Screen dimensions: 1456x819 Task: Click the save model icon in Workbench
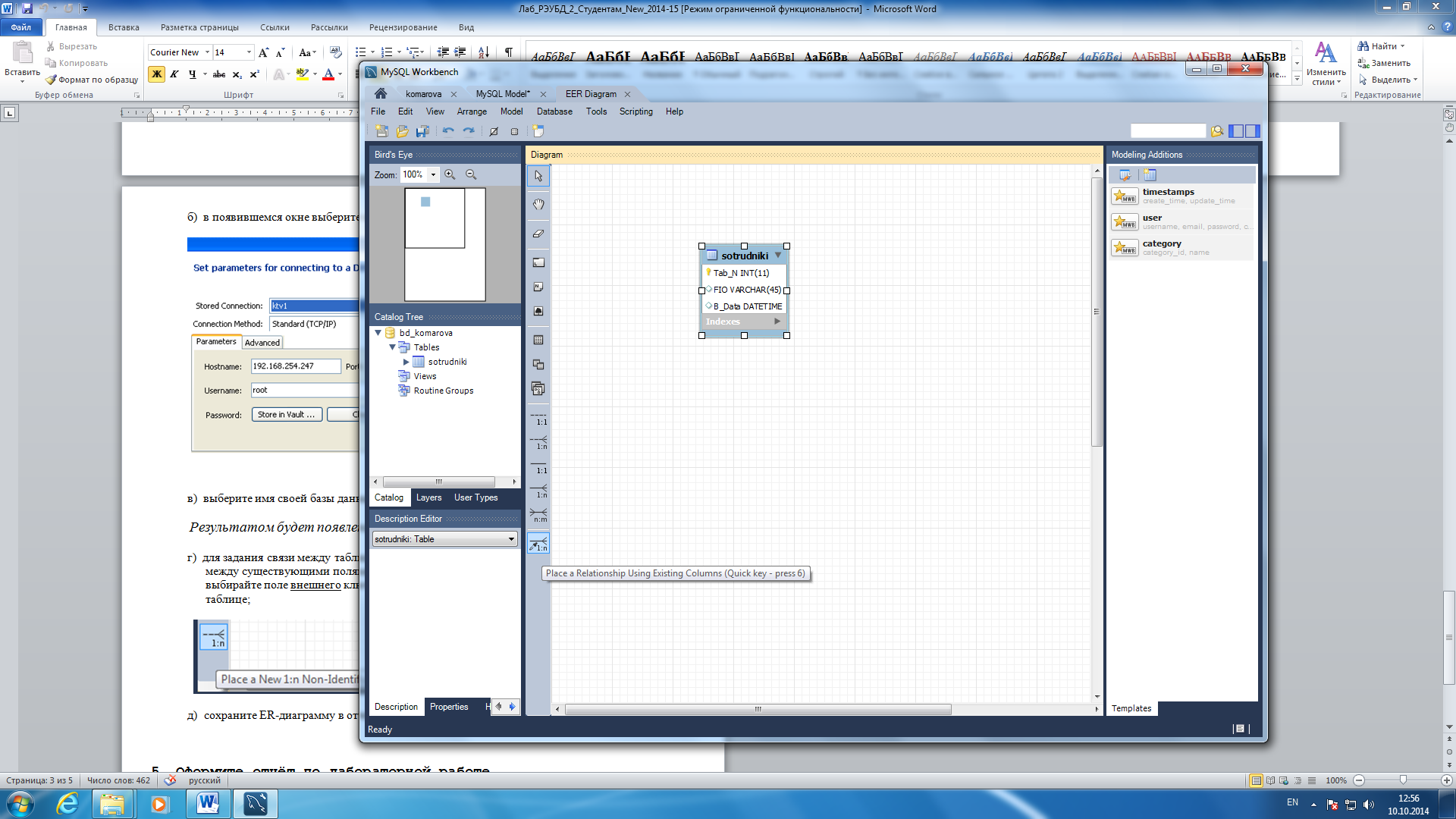pos(422,131)
